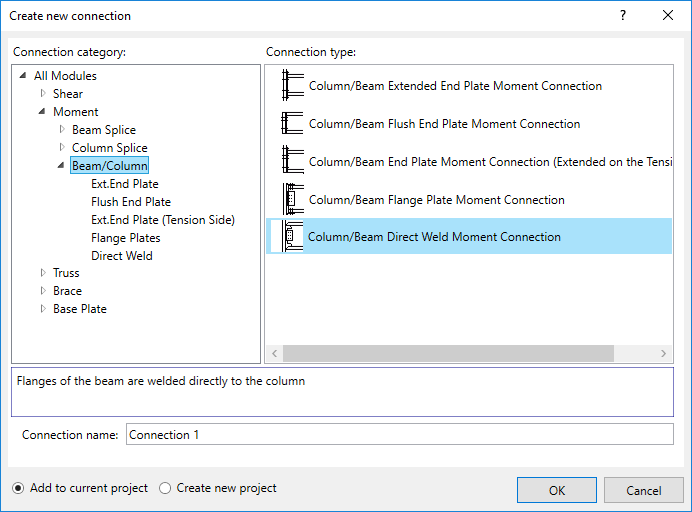
Task: Expand the Beam Splice tree node
Action: [62, 130]
